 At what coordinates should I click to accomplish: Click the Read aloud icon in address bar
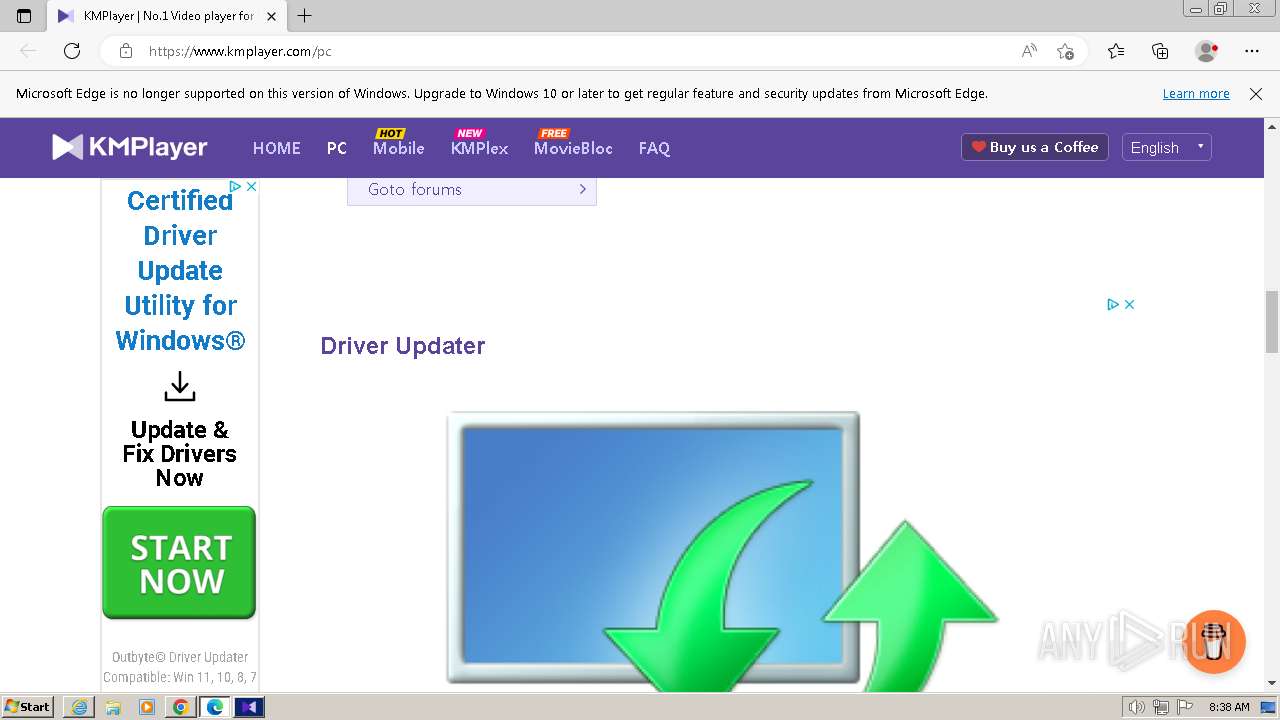pyautogui.click(x=1028, y=51)
